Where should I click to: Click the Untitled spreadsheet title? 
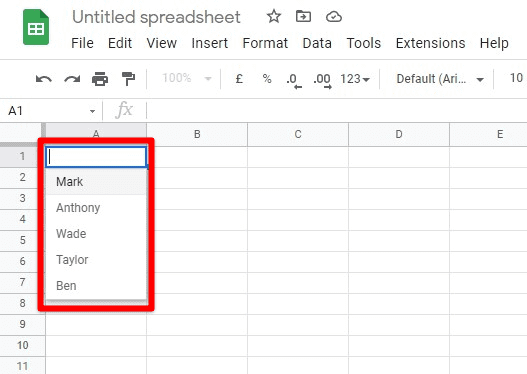[156, 17]
